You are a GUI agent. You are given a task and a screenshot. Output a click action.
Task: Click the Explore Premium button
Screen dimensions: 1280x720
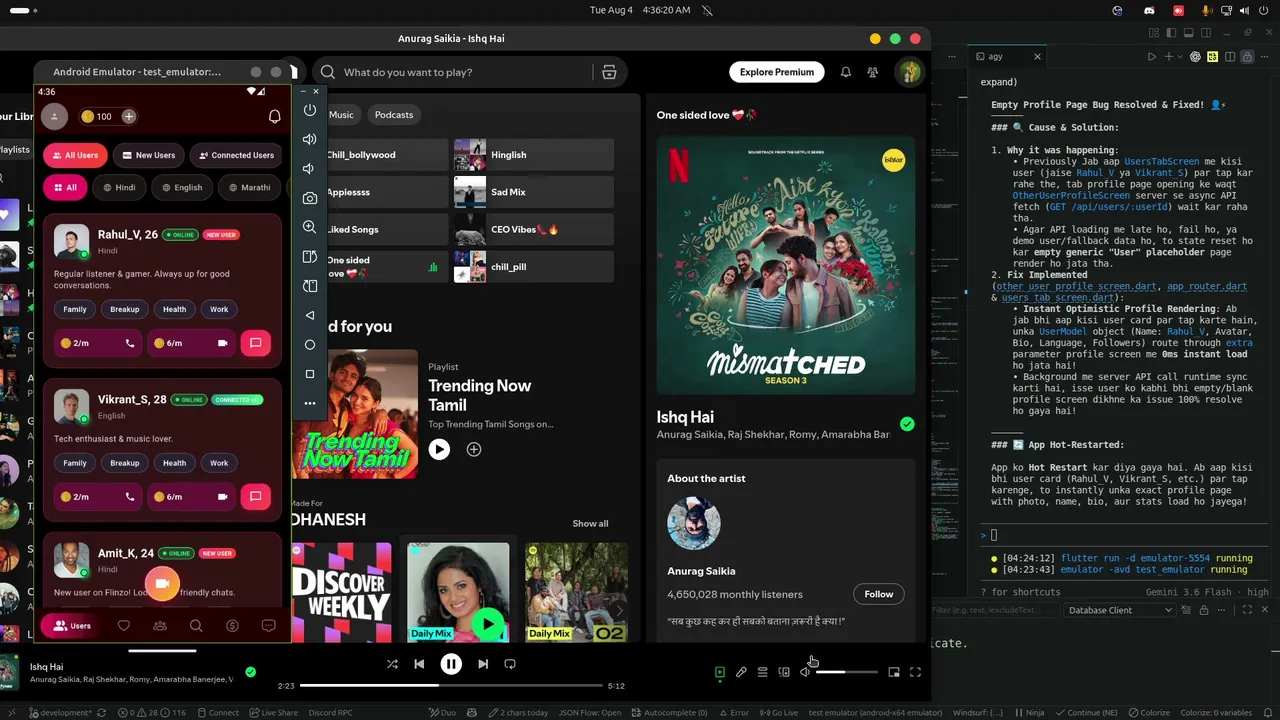point(777,72)
